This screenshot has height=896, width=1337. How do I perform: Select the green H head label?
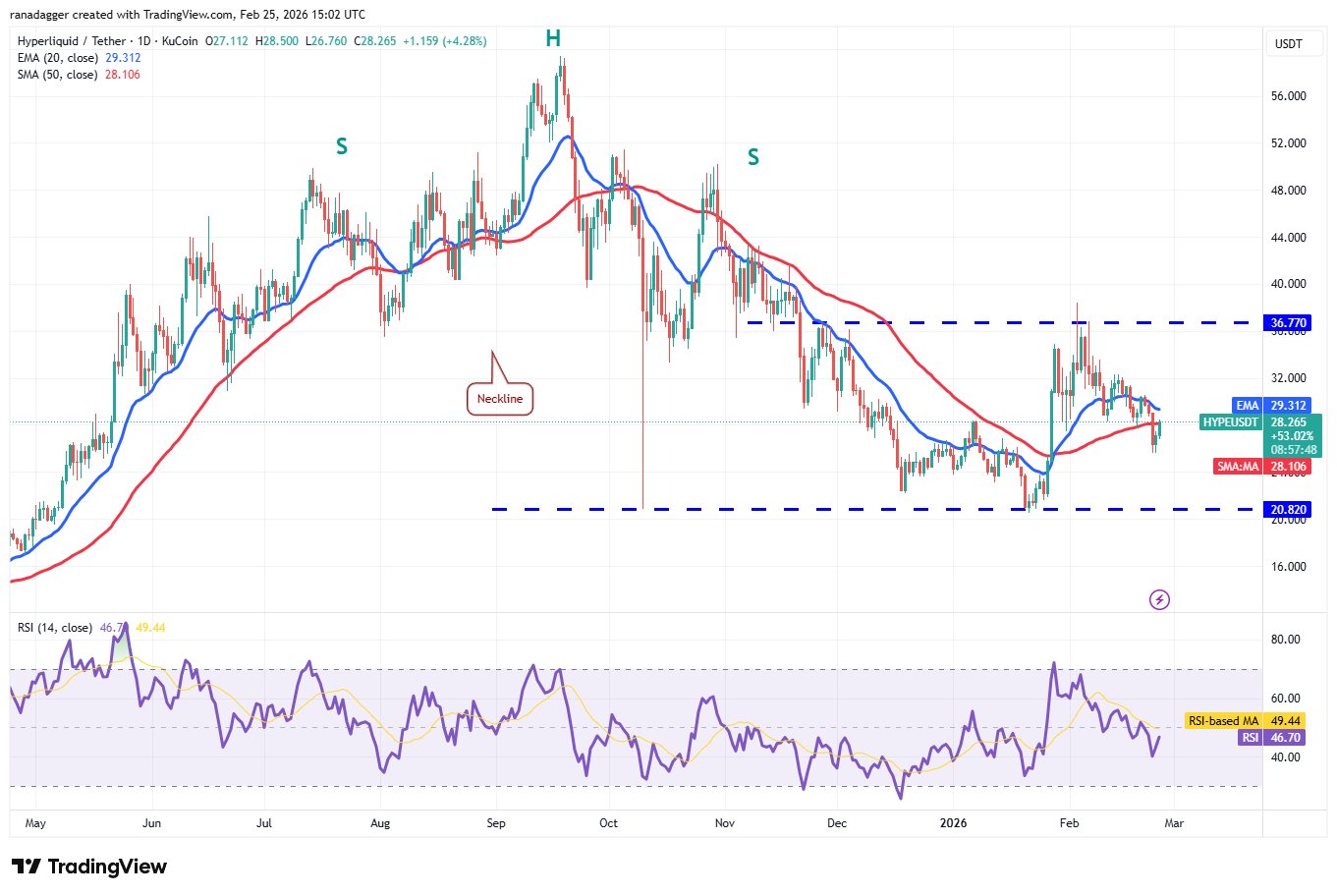[553, 39]
